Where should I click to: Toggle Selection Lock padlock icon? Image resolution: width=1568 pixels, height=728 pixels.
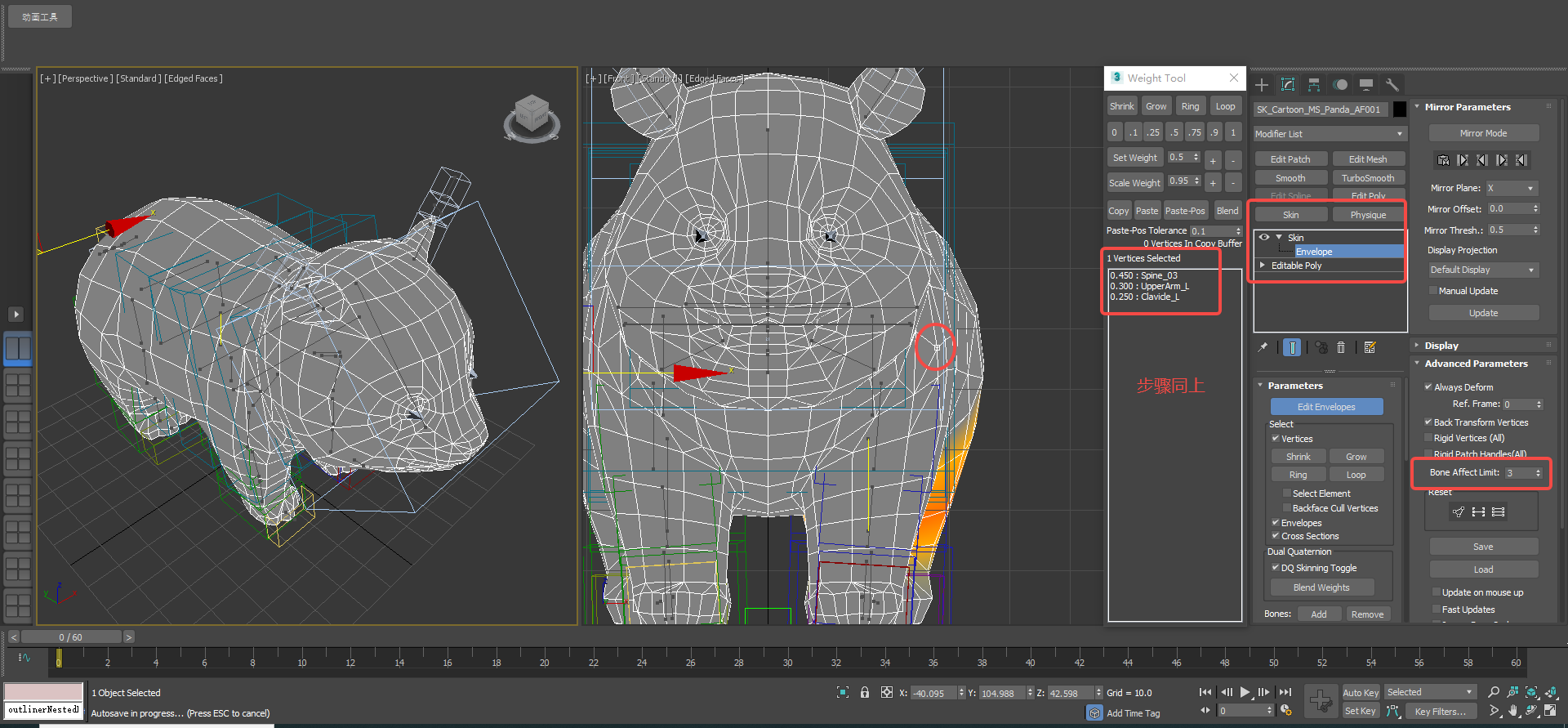865,692
